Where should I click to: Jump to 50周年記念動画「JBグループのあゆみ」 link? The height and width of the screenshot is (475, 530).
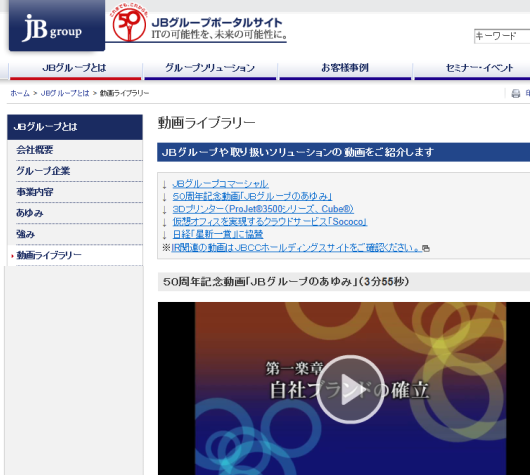click(x=252, y=196)
